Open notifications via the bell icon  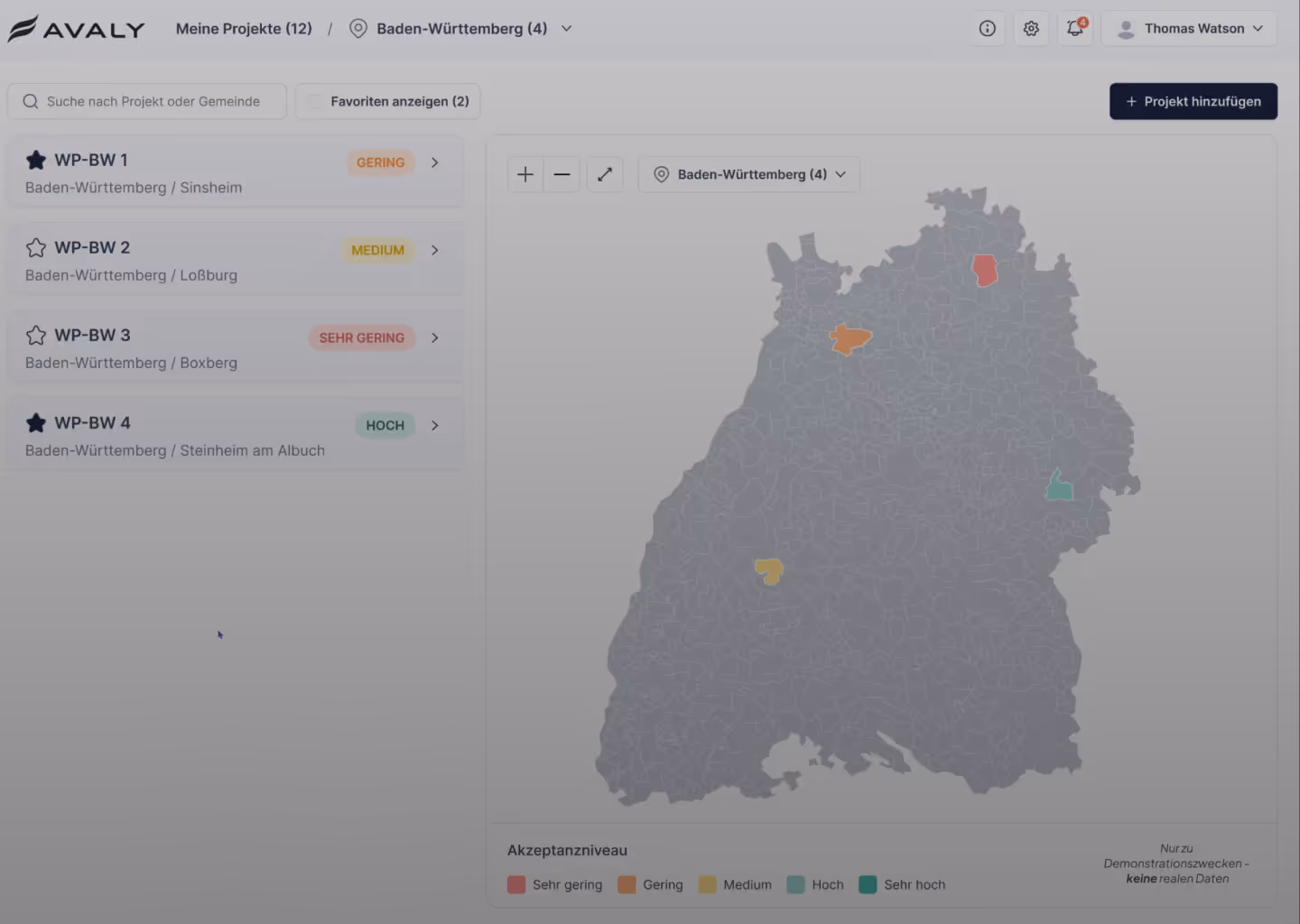[x=1074, y=28]
